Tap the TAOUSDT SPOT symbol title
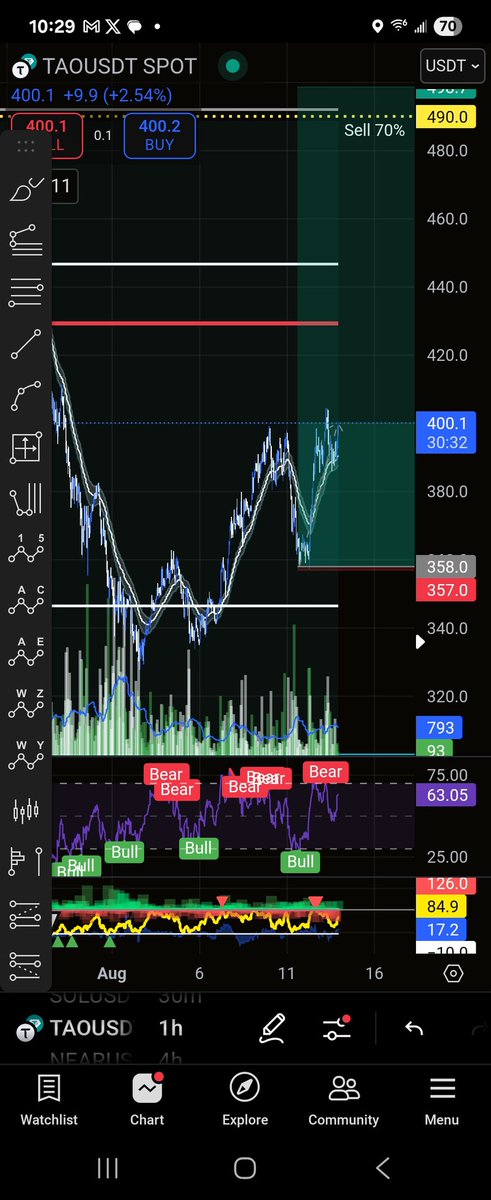 (x=118, y=67)
